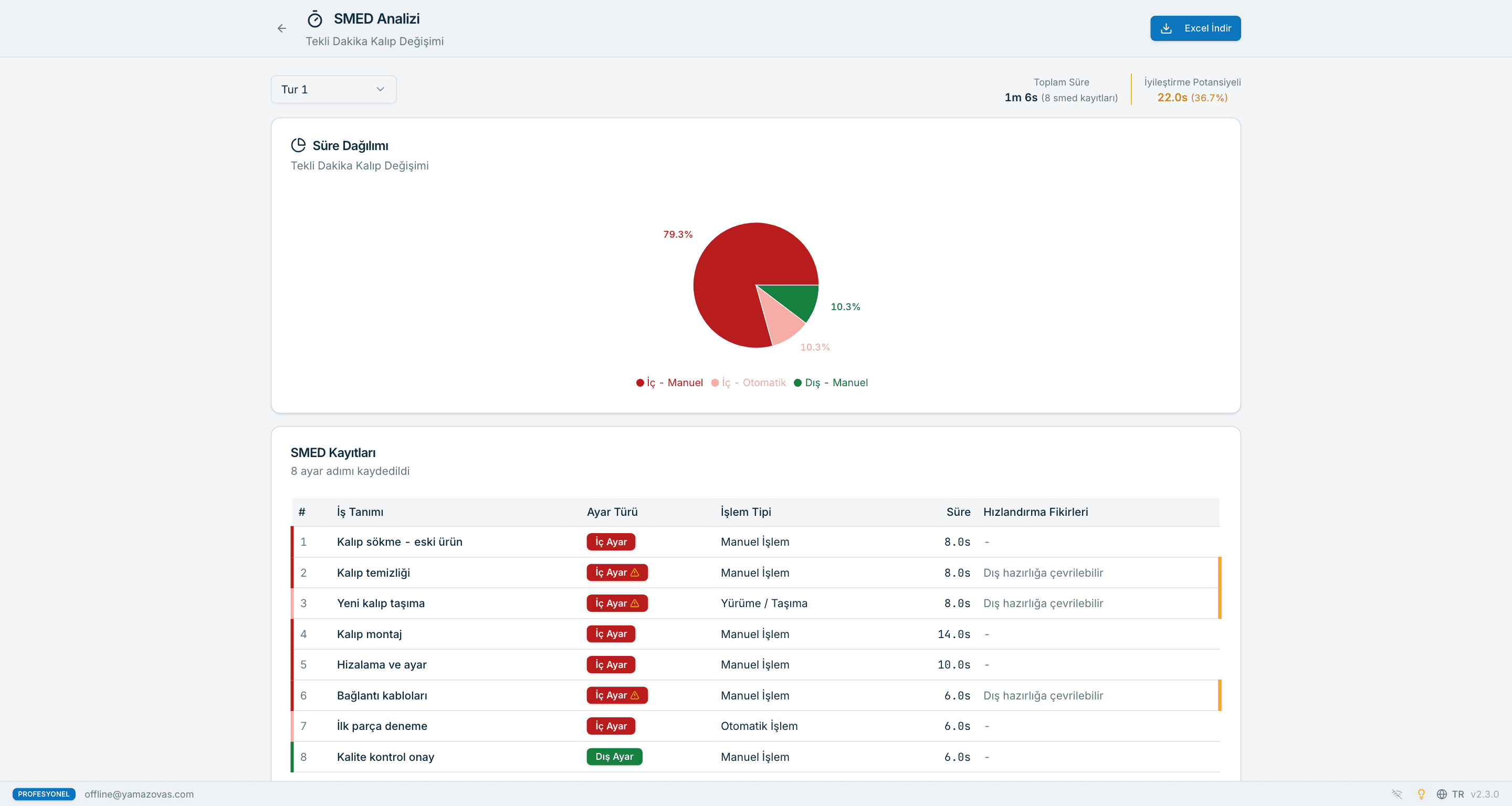
Task: Click 'Dış hazırlığa çevrilebilir' in Kalıp temizliği row
Action: click(x=1043, y=572)
